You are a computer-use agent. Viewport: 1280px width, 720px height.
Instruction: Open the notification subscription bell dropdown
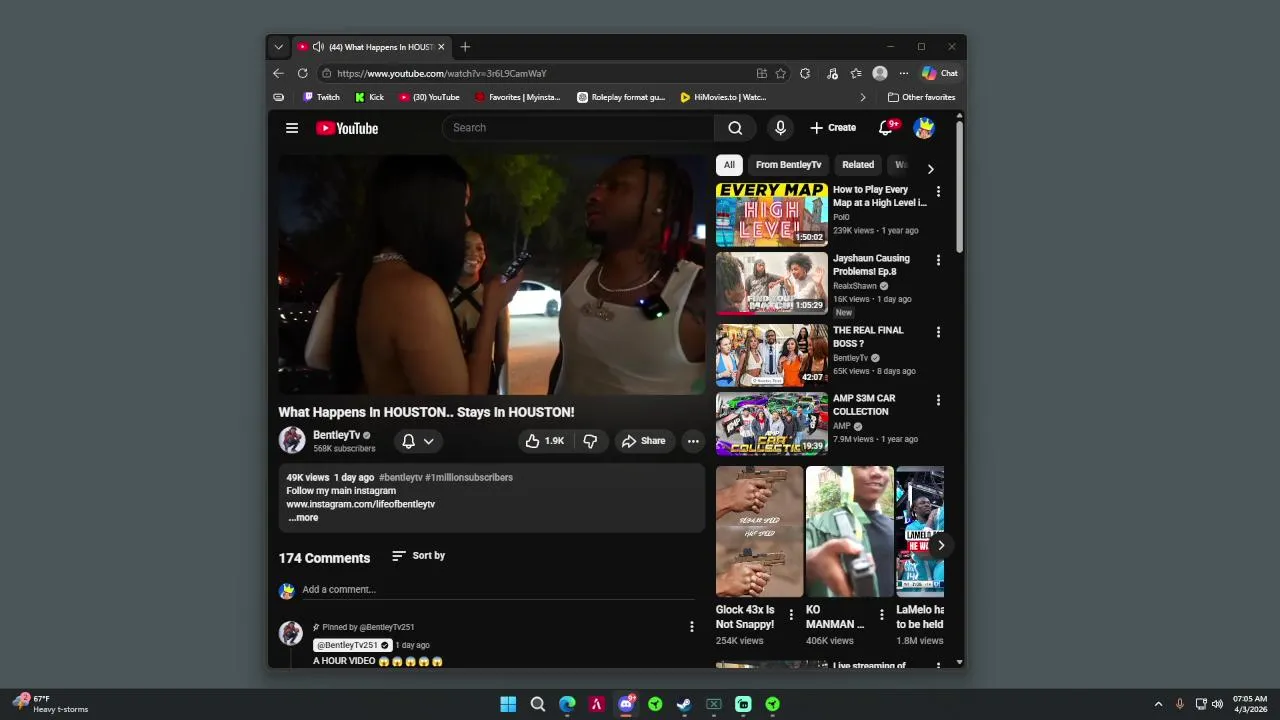pyautogui.click(x=418, y=441)
